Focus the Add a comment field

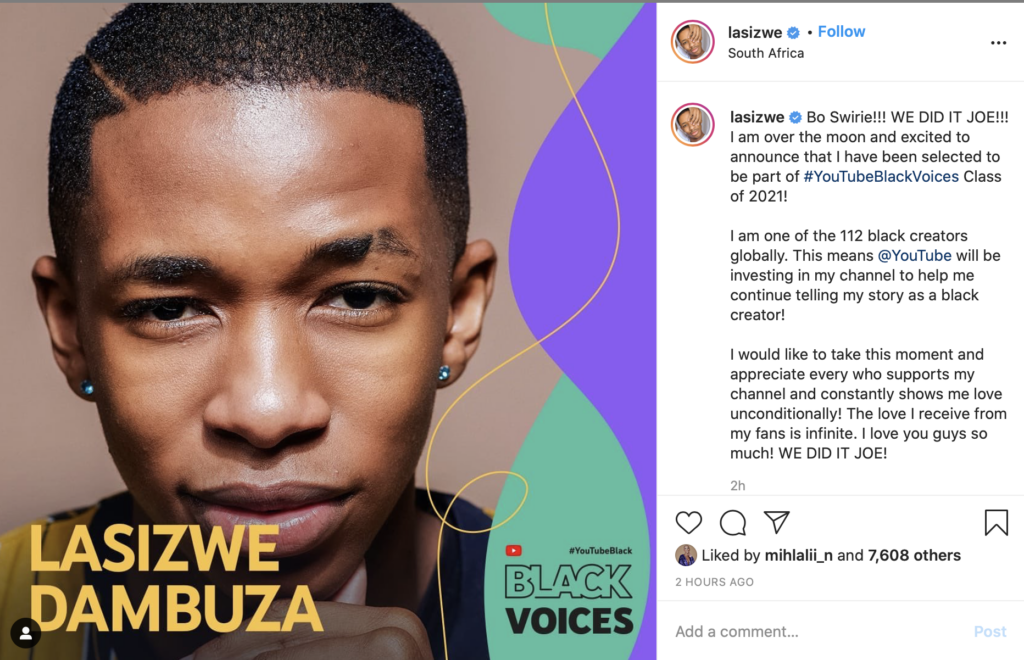pos(818,631)
